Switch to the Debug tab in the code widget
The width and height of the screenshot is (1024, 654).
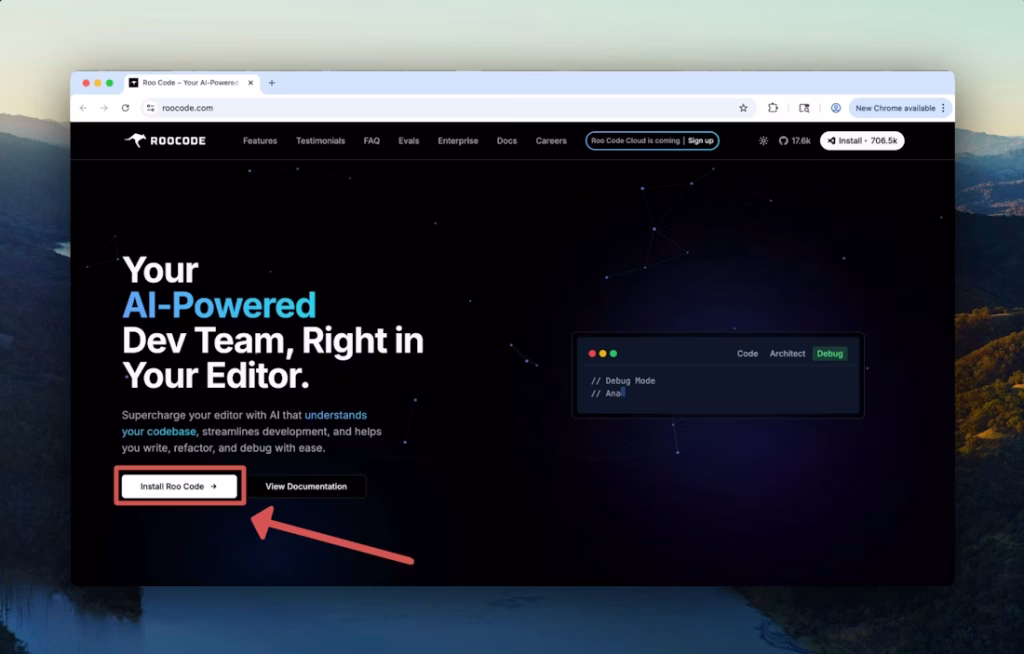830,353
